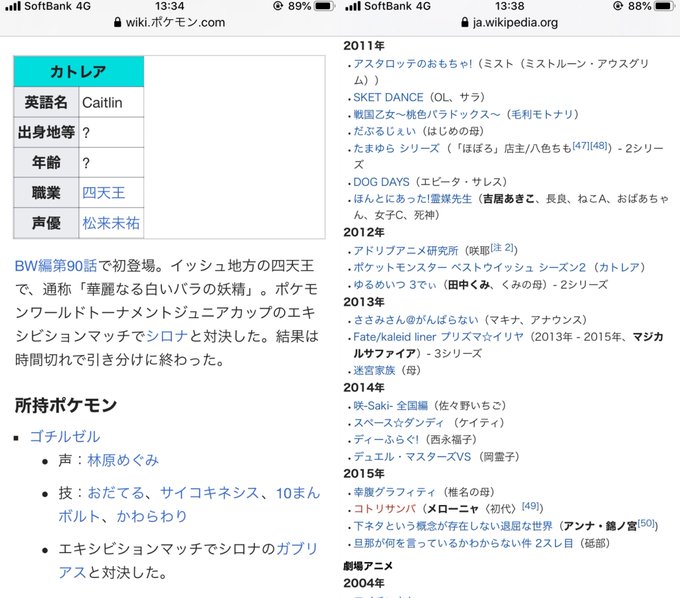Tap the right phone's rotation lock icon

pos(618,6)
